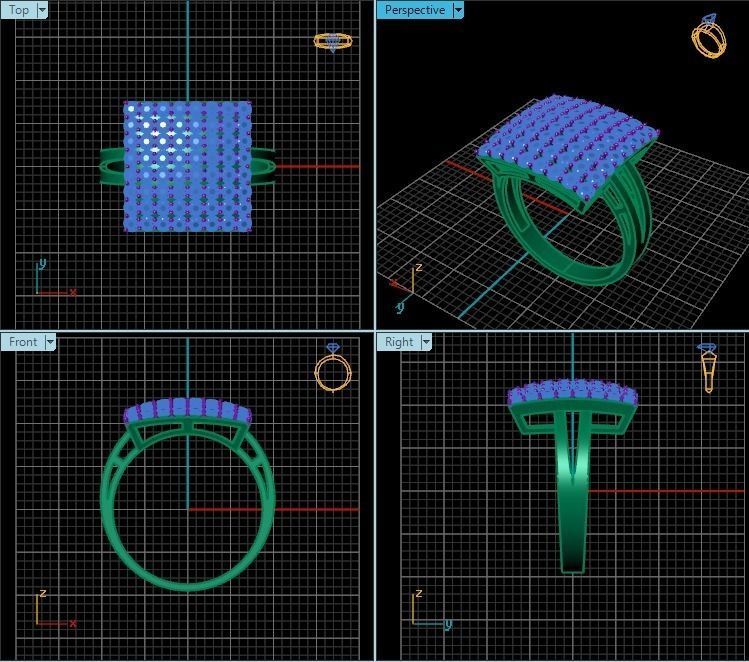Click the ring orientation icon in Perspective viewport

coord(709,36)
